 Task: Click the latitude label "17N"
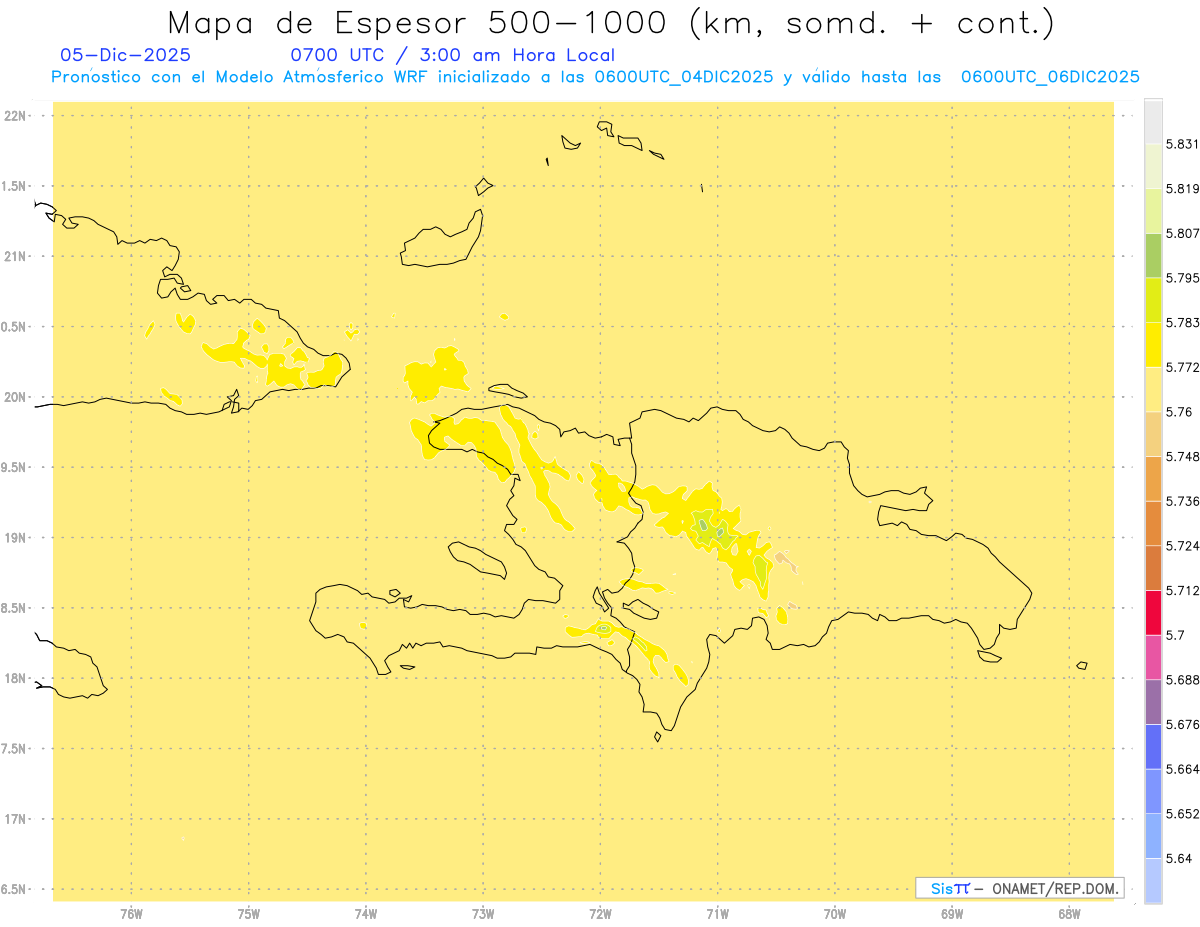click(x=14, y=819)
